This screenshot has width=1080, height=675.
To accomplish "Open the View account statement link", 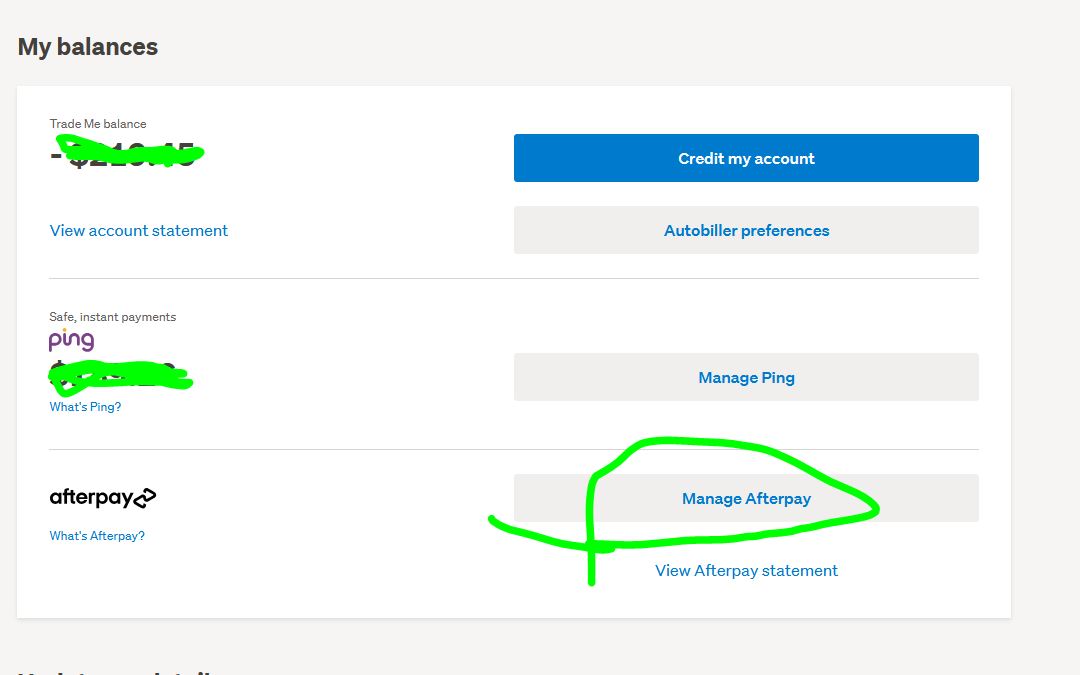I will tap(139, 230).
